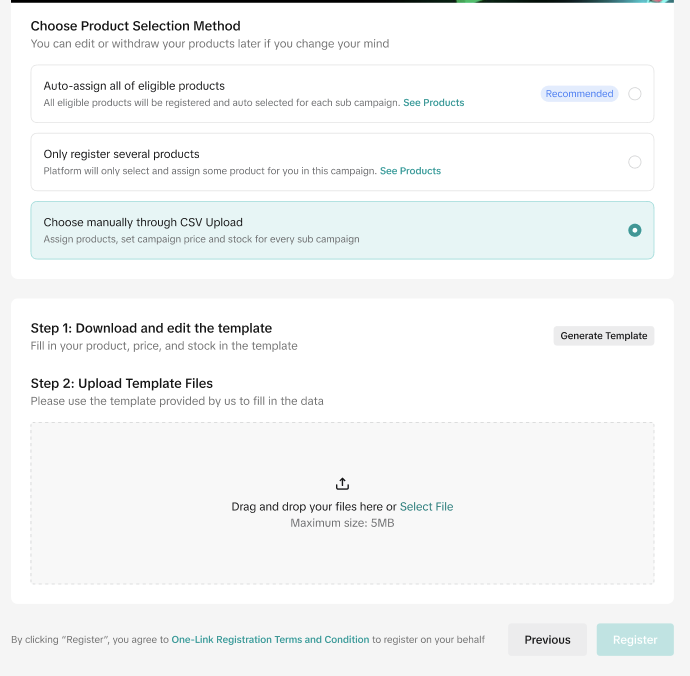Select the Auto-assign all eligible products radio
This screenshot has width=690, height=676.
[635, 94]
